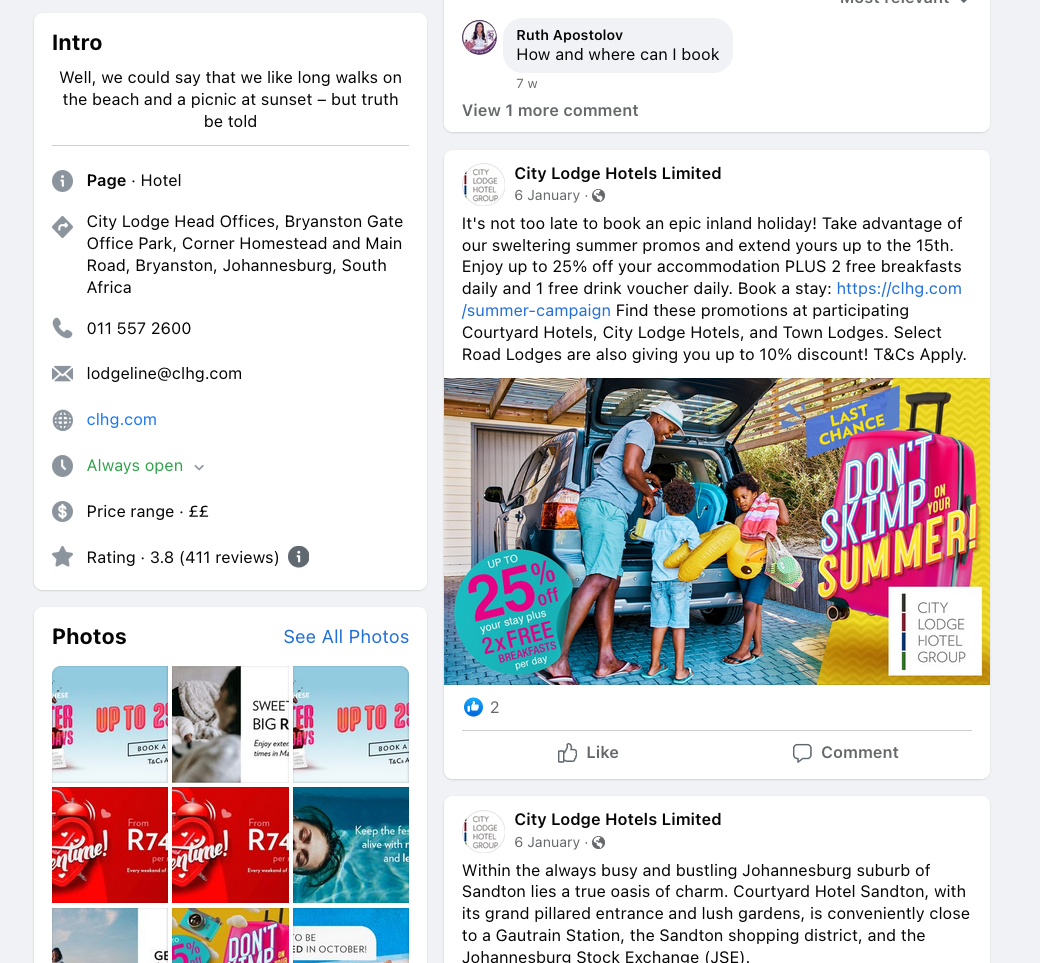Open the Most relevant comments sort dropdown
Viewport: 1040px width, 963px height.
[x=904, y=2]
